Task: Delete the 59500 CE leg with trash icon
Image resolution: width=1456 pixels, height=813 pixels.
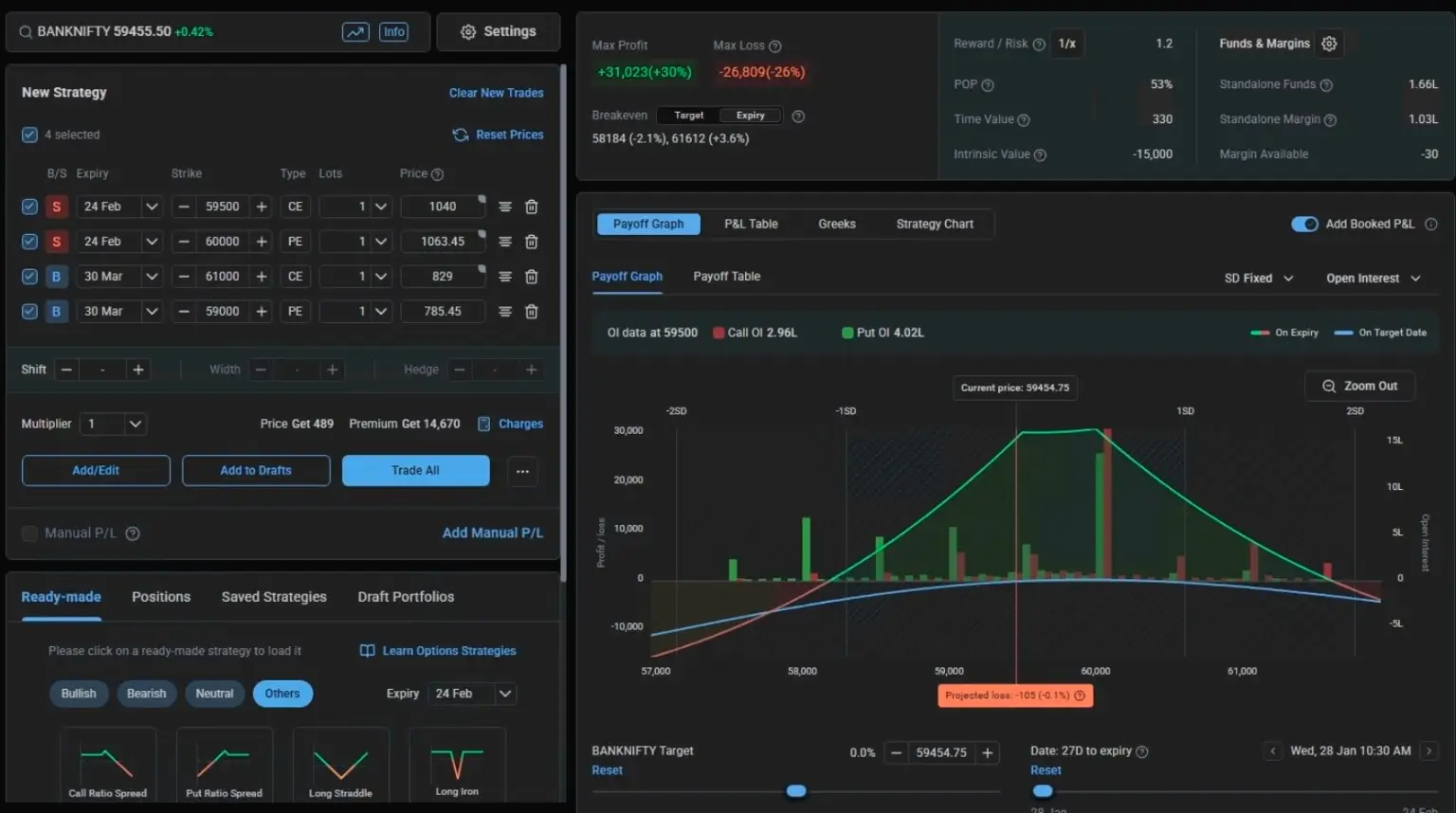Action: [532, 207]
